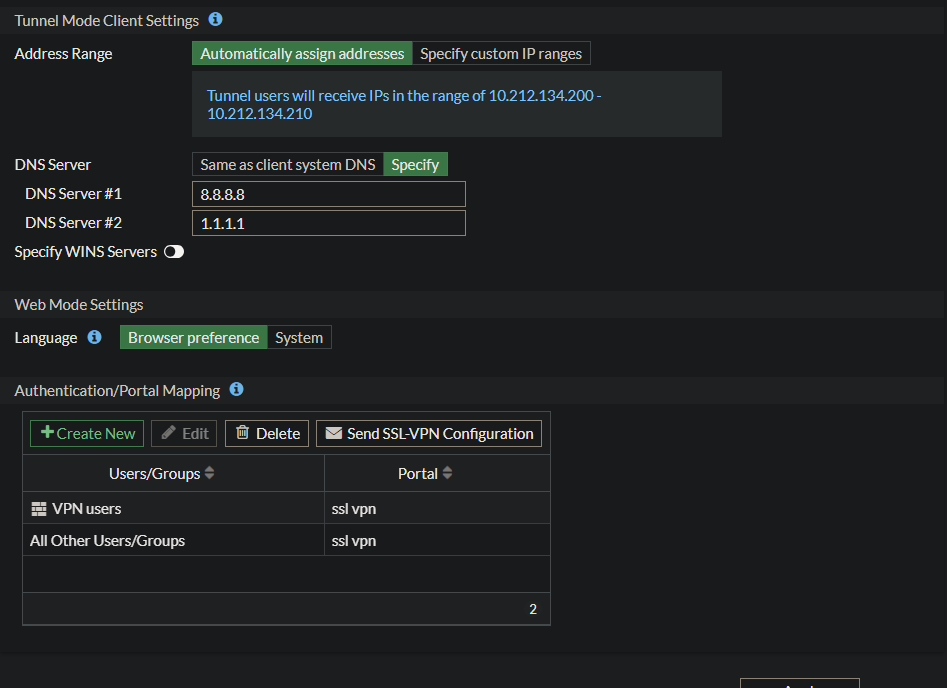Image resolution: width=947 pixels, height=688 pixels.
Task: Set Language to Browser preference
Action: pos(193,338)
